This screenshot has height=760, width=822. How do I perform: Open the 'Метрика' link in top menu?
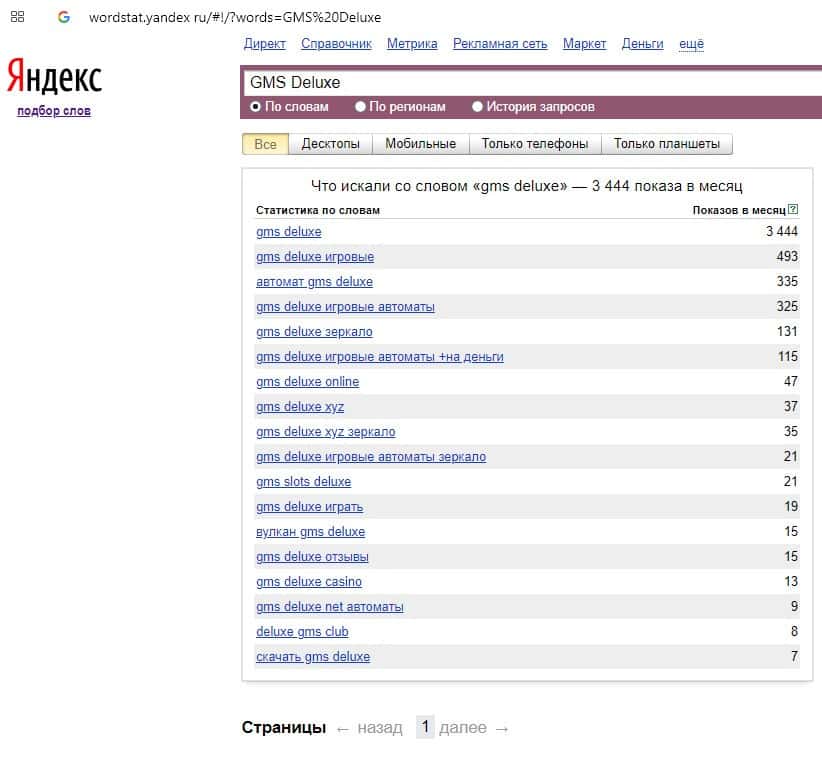coord(412,44)
